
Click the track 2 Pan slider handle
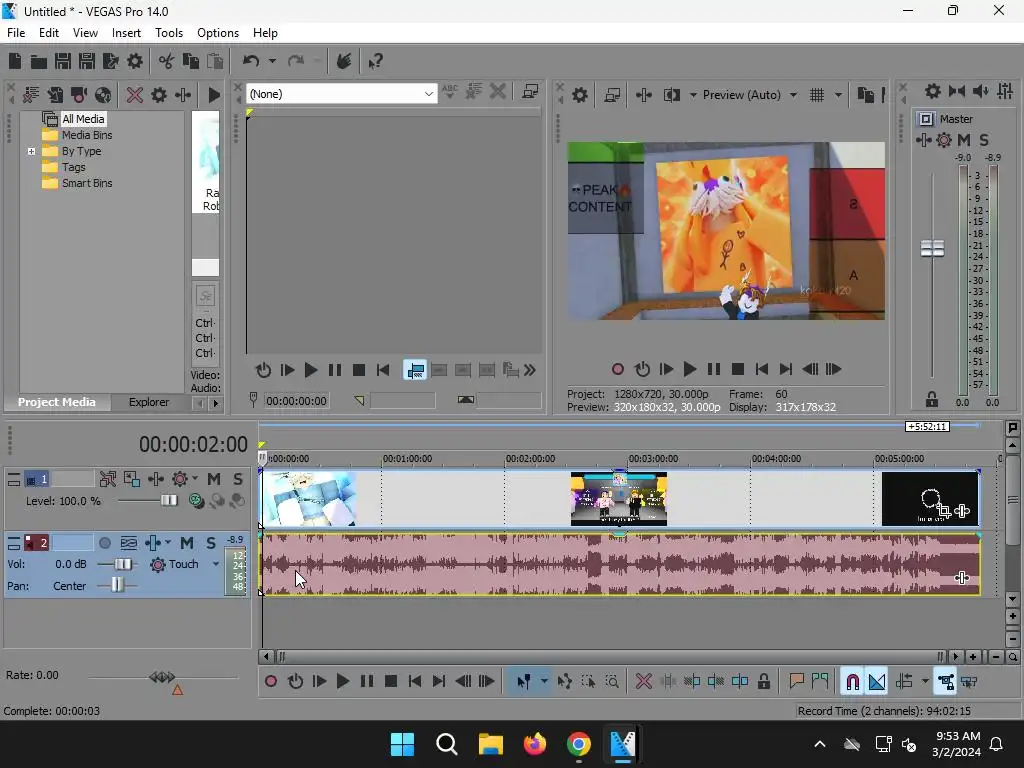click(117, 585)
